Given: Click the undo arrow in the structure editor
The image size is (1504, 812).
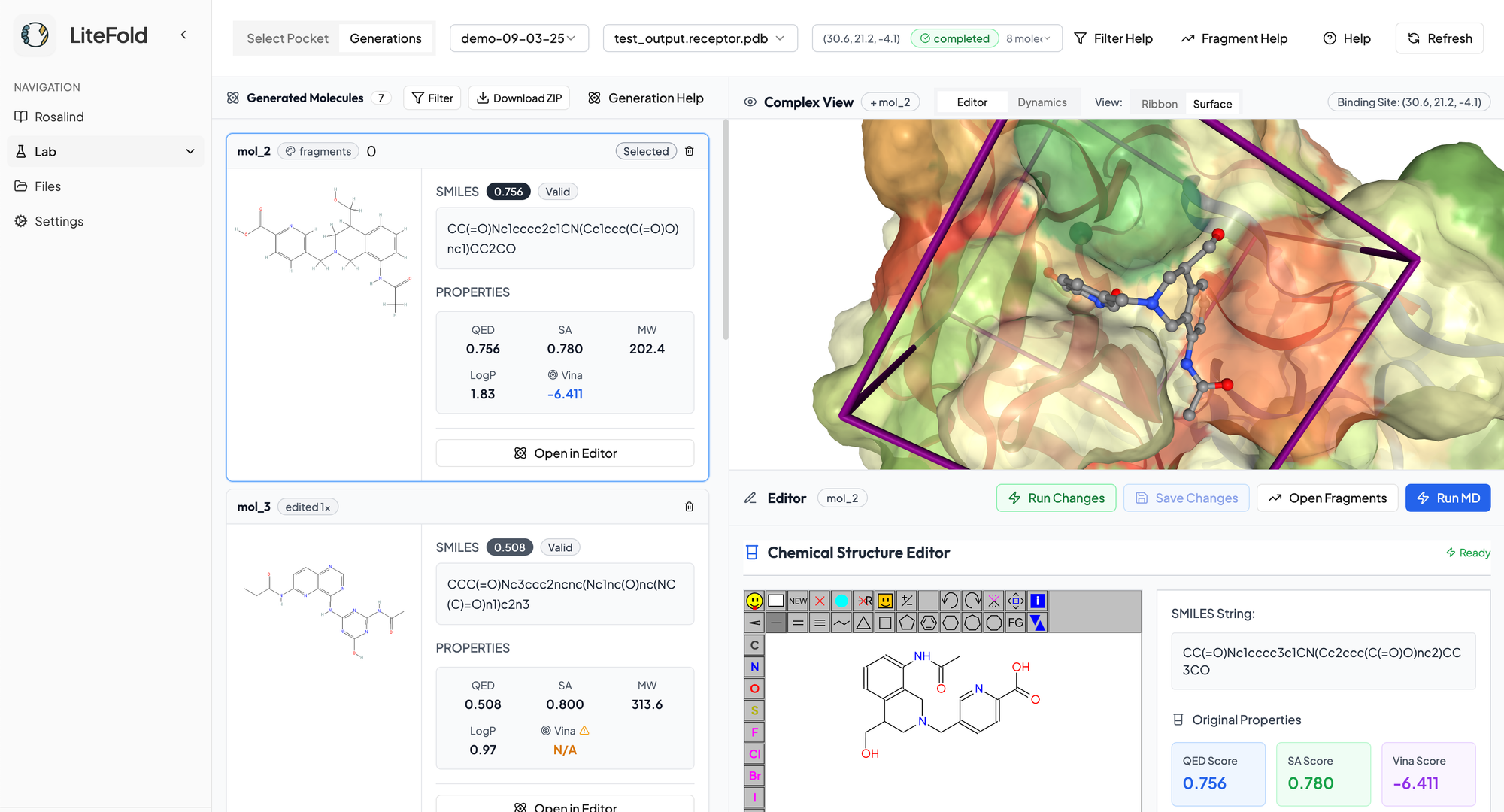Looking at the screenshot, I should click(x=949, y=601).
